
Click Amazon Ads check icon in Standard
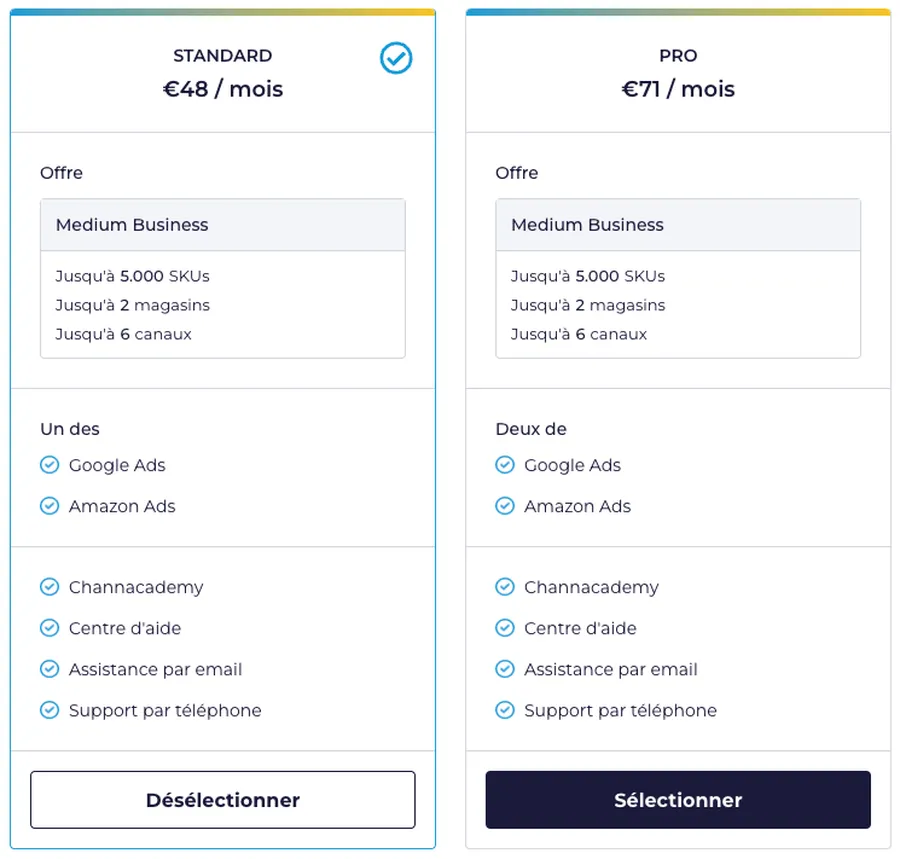point(49,506)
